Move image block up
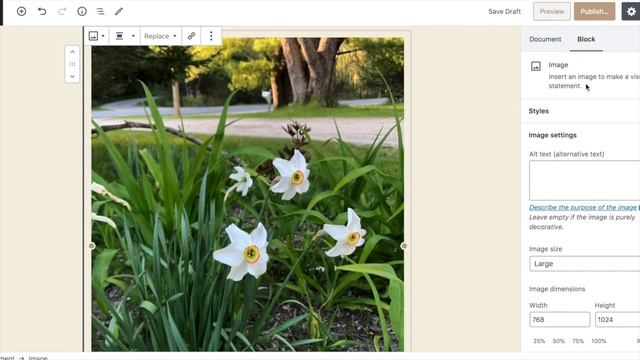The image size is (640, 360). pos(72,52)
